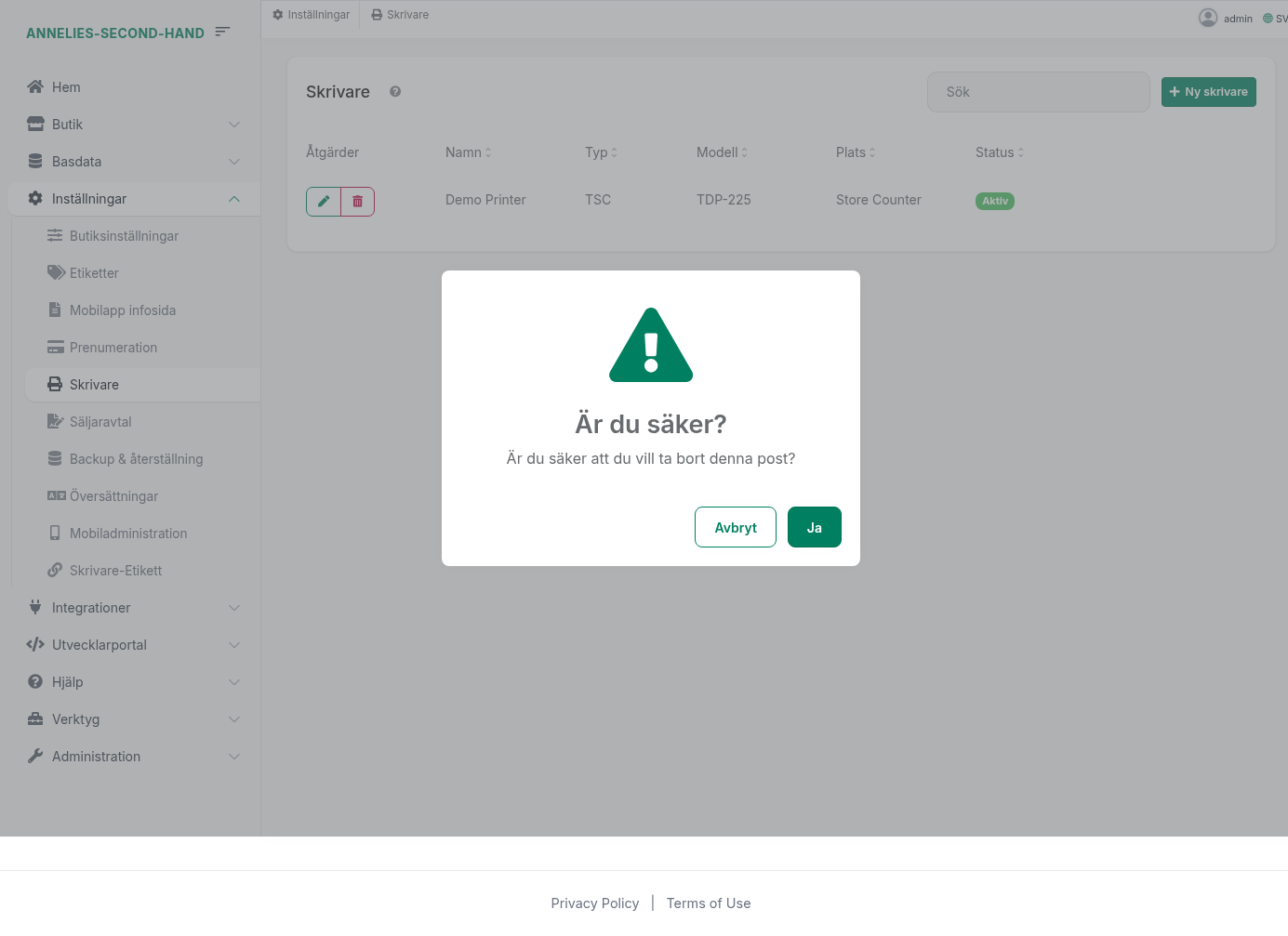
Task: Click the pencil edit icon for Demo Printer
Action: tap(324, 202)
